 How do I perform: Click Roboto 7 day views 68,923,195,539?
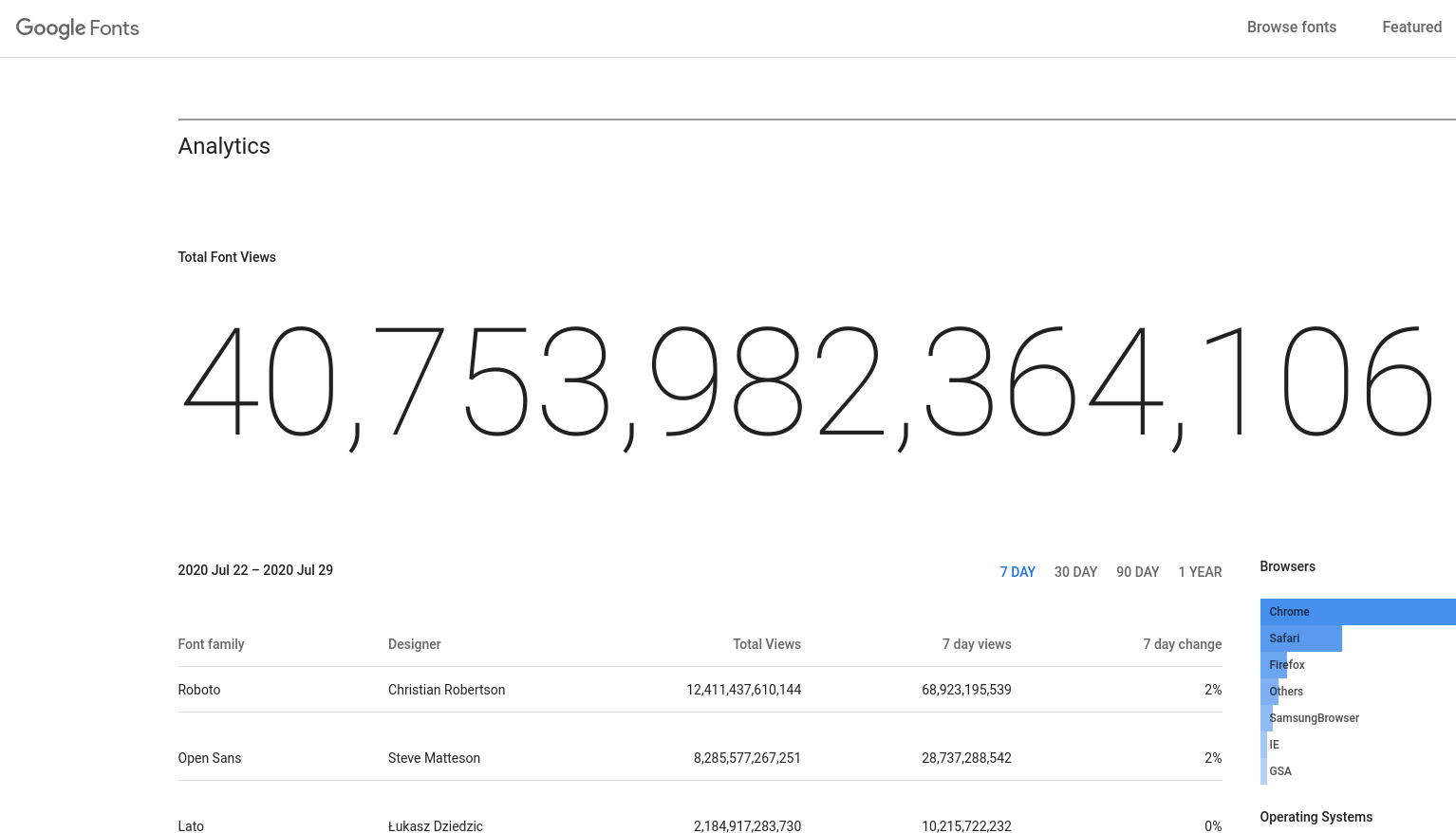click(x=966, y=690)
